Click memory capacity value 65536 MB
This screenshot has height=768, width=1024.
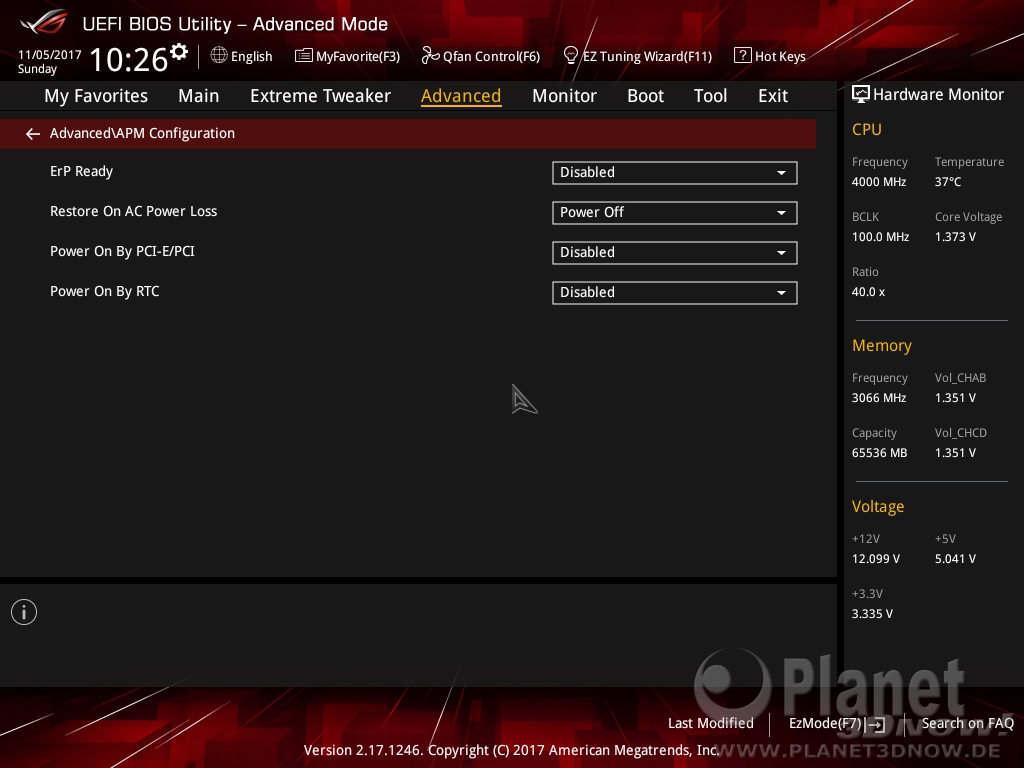pos(880,453)
